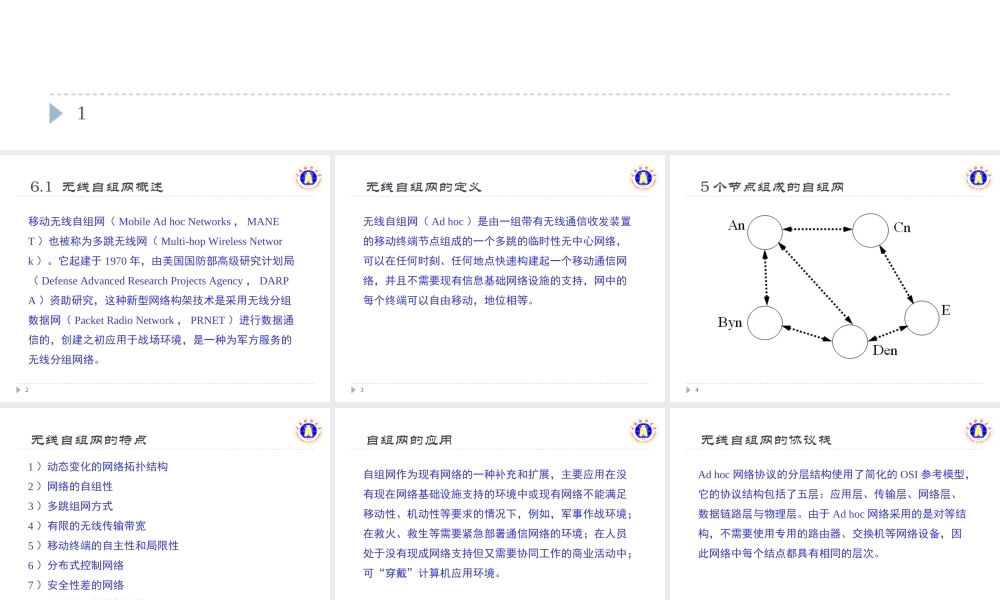This screenshot has height=600, width=1000.
Task: Click the logo on the 无线自组网的特点 slide
Action: [x=308, y=432]
